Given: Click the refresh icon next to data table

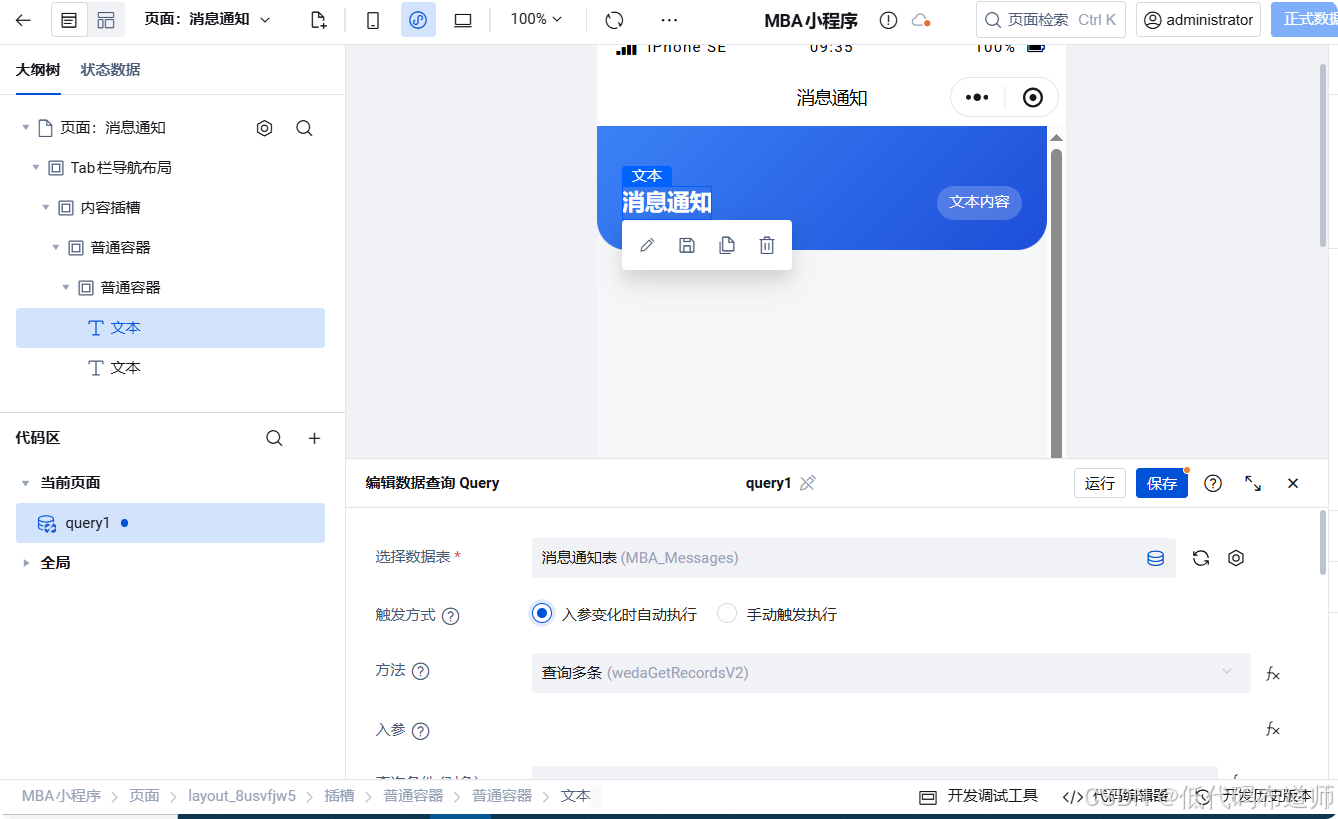Looking at the screenshot, I should 1201,558.
